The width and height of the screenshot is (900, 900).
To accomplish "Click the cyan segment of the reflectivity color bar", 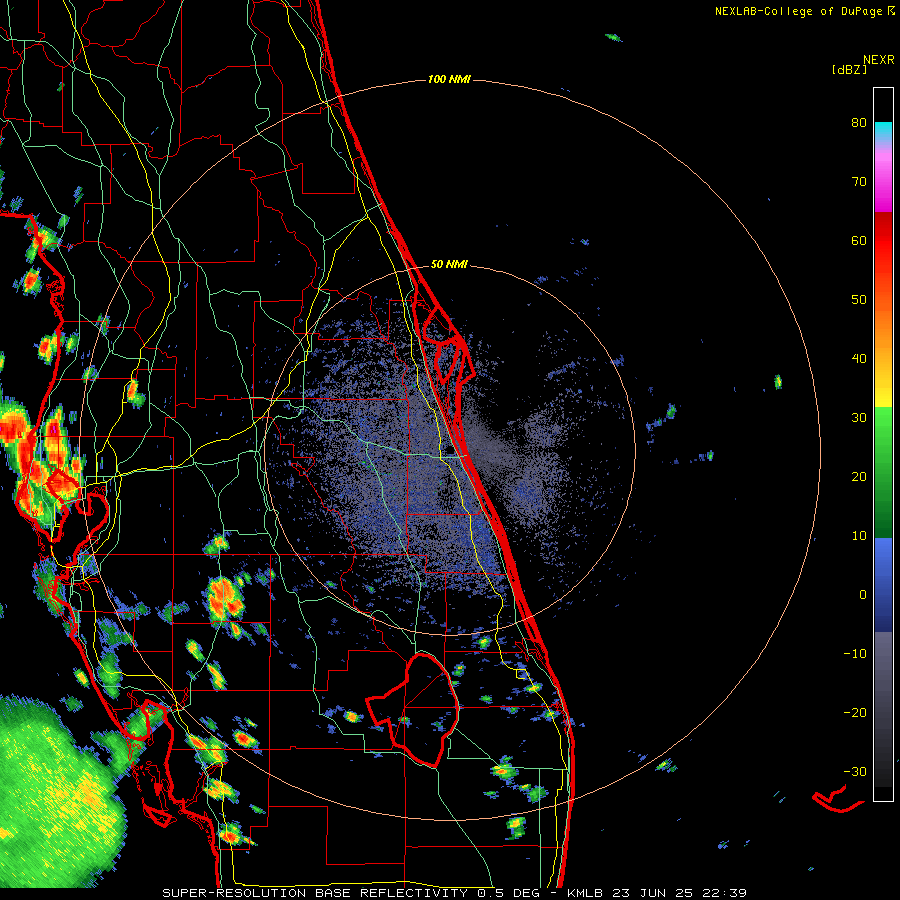I will coord(883,132).
